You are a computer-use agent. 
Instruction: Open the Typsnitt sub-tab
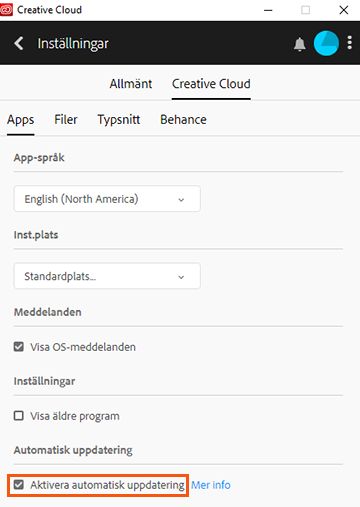click(x=119, y=120)
